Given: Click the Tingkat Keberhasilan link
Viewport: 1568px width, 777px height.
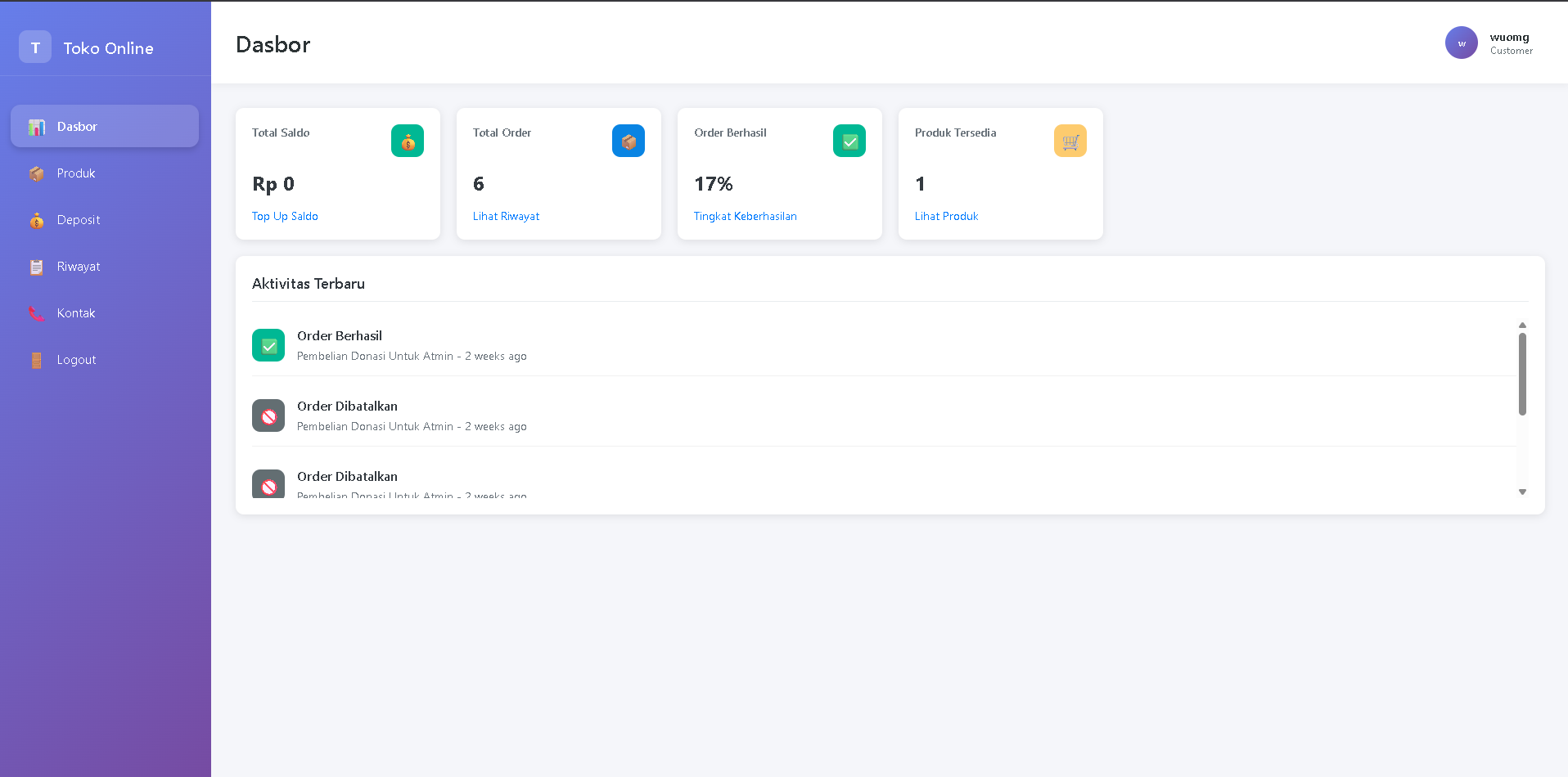Looking at the screenshot, I should (745, 216).
